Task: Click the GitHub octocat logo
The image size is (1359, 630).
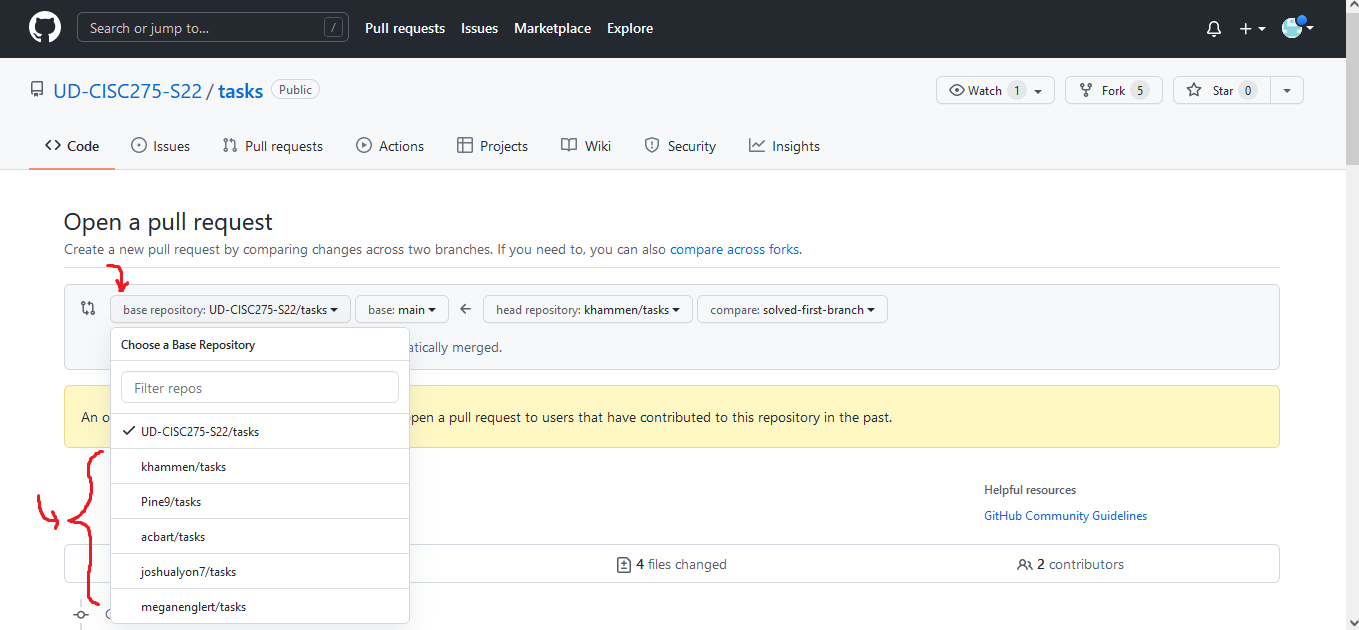Action: tap(44, 28)
